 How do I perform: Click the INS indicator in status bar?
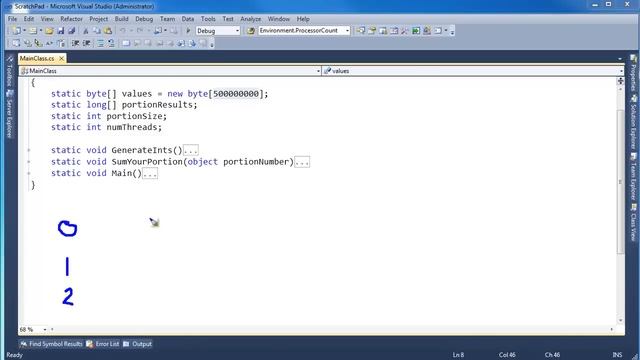617,355
